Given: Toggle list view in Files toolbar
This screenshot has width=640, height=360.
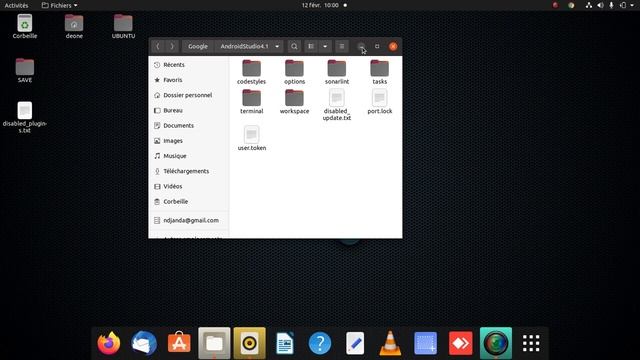Looking at the screenshot, I should [311, 47].
